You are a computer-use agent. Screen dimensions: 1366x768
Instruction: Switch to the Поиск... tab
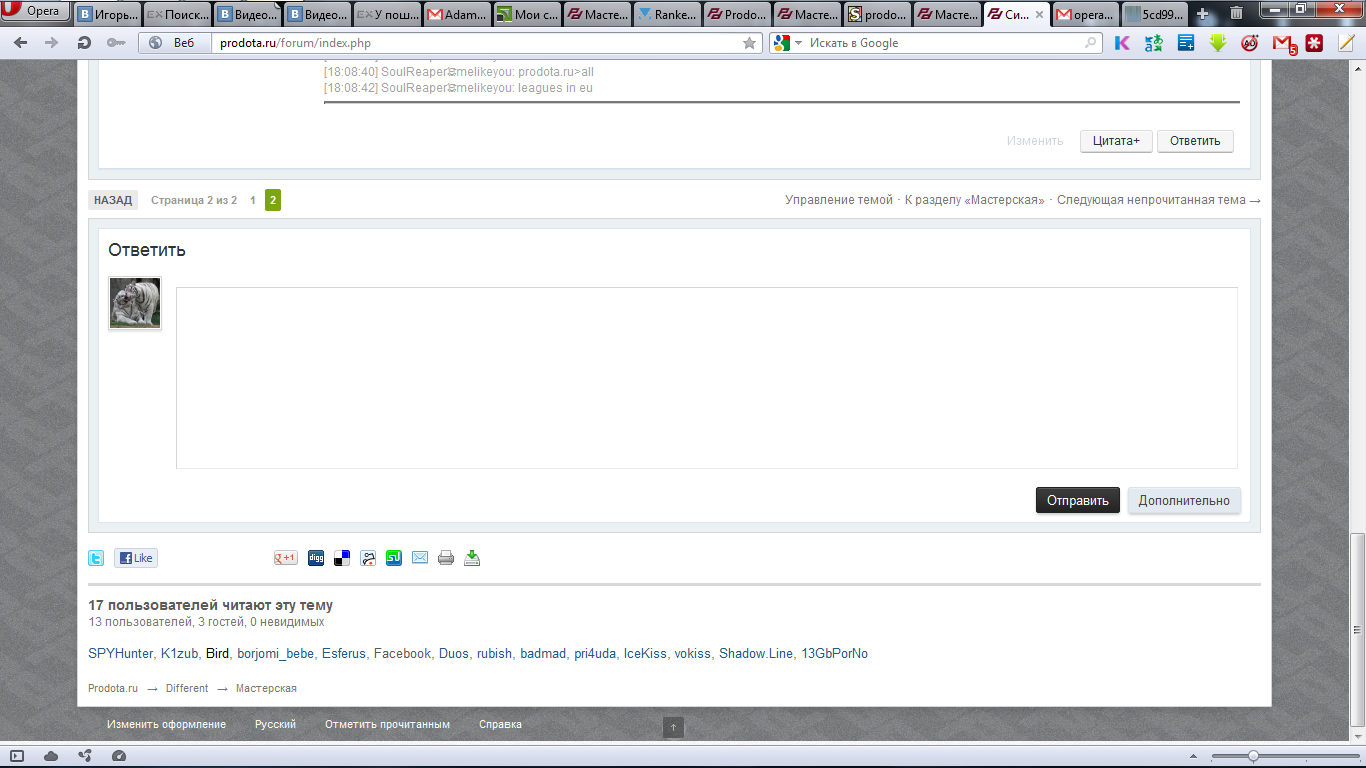click(x=178, y=15)
